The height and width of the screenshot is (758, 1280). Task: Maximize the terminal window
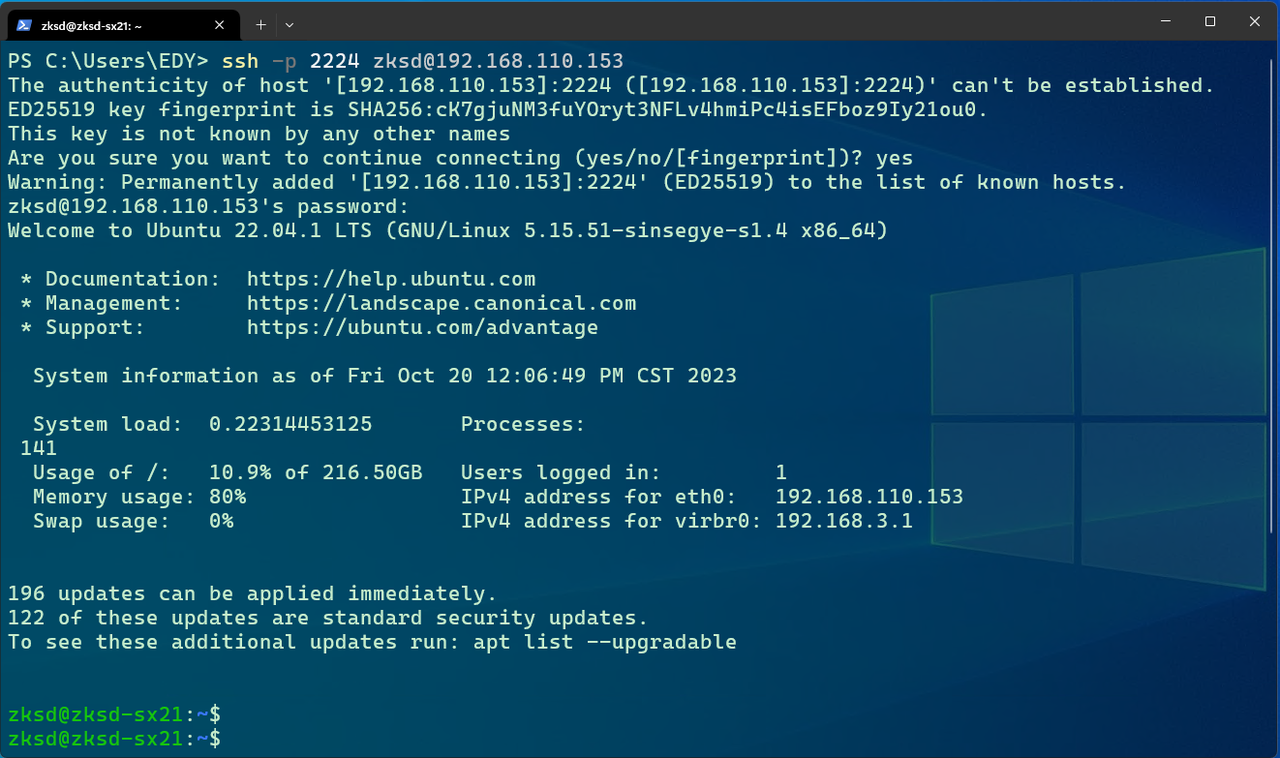(x=1210, y=22)
